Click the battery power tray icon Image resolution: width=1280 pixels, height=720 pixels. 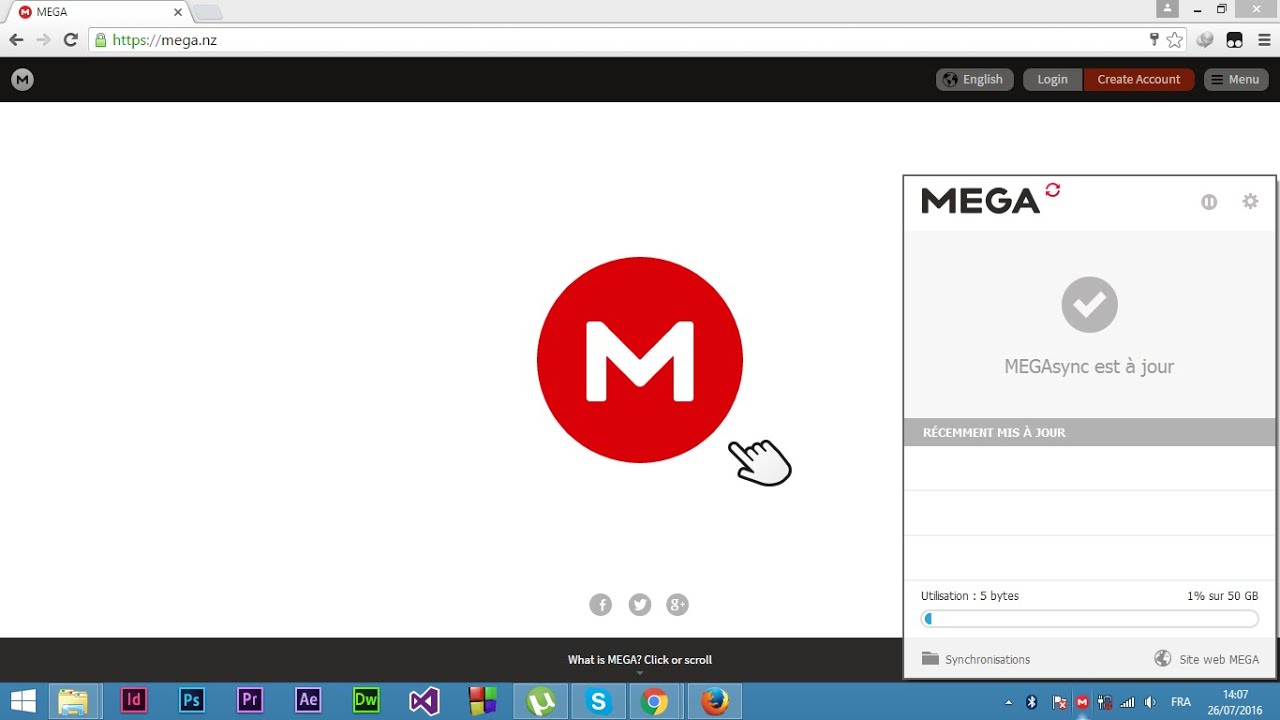point(1105,702)
